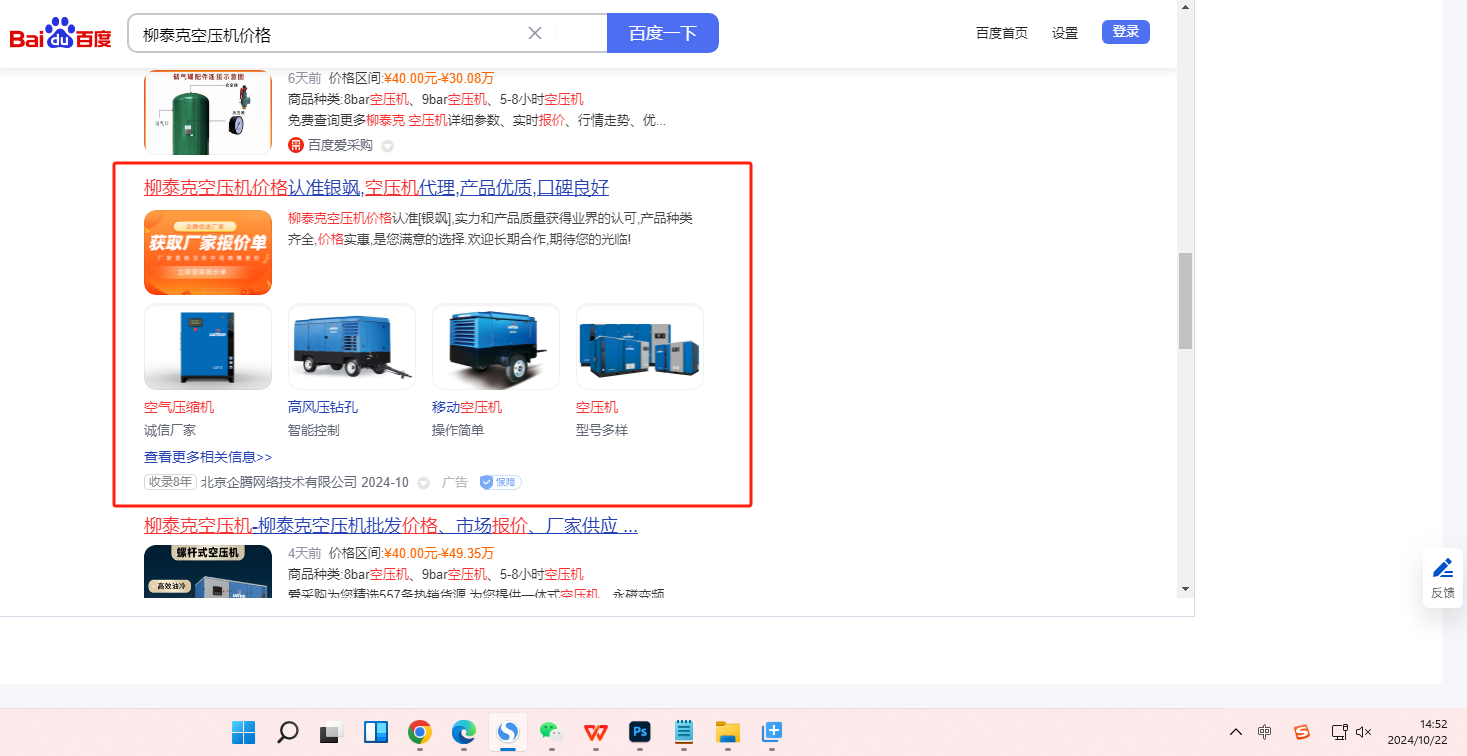Launch Google Chrome from taskbar
This screenshot has width=1467, height=756.
click(x=419, y=732)
